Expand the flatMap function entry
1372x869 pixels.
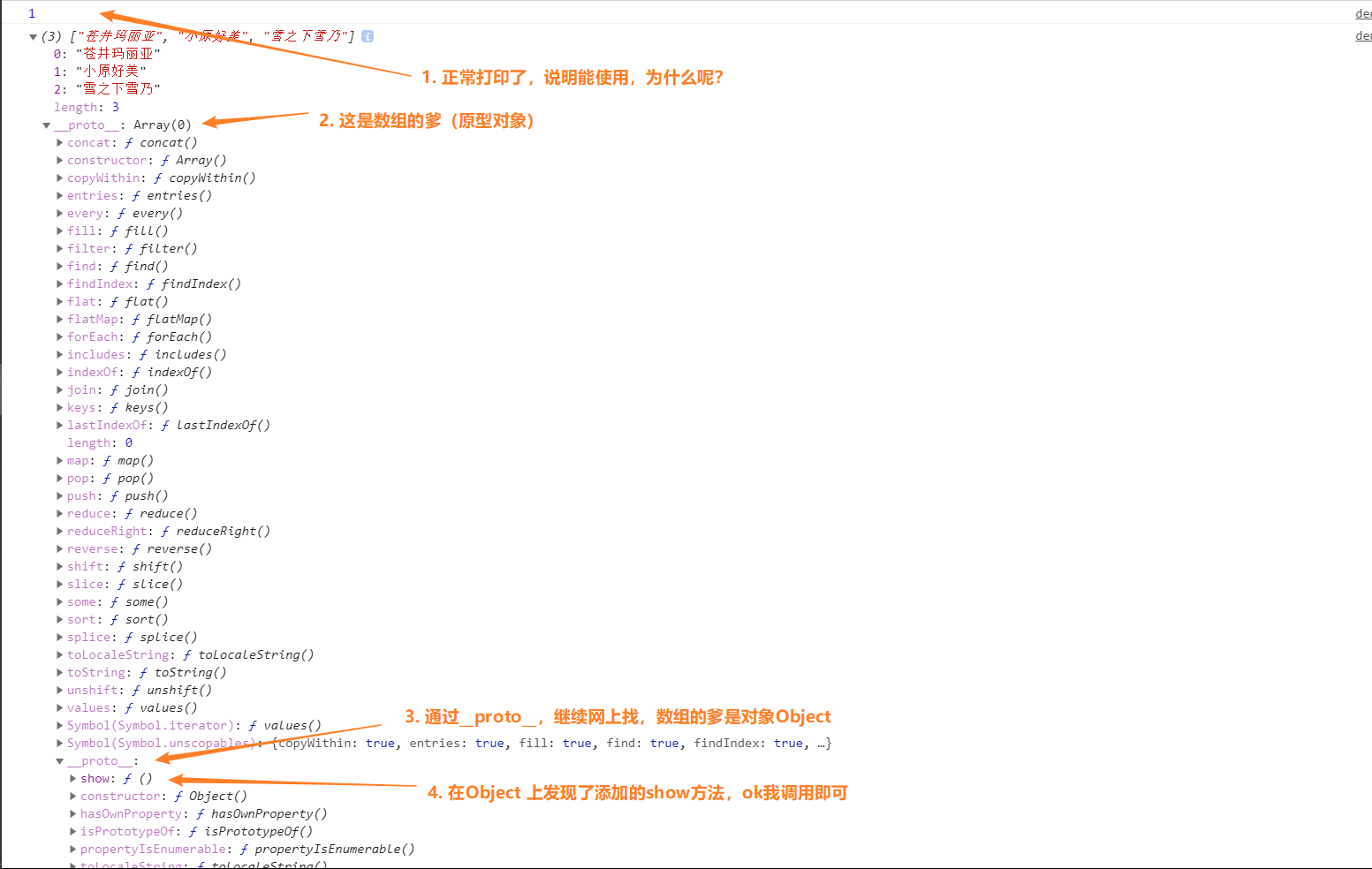(59, 319)
